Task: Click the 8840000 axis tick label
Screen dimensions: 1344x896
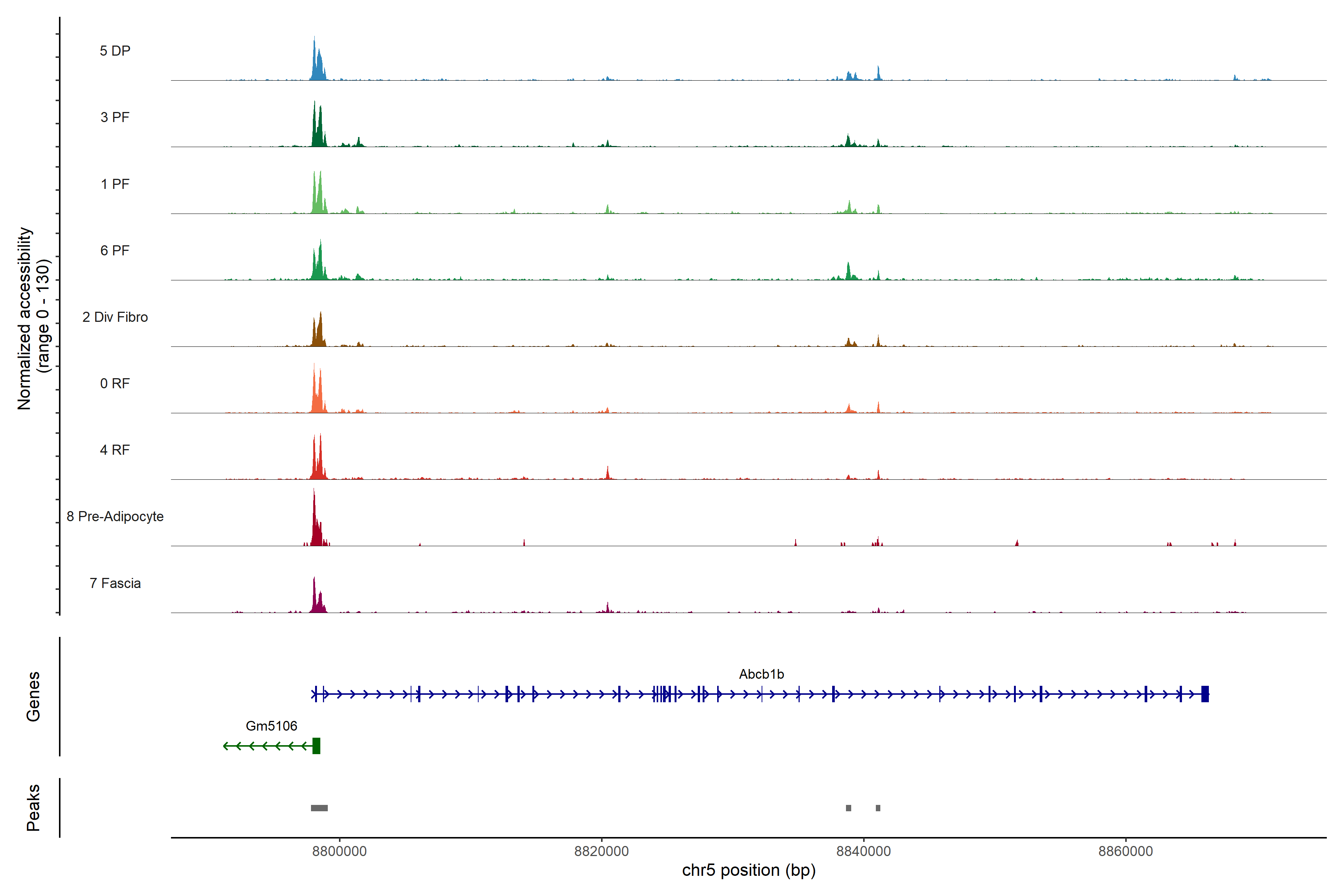Action: point(864,852)
